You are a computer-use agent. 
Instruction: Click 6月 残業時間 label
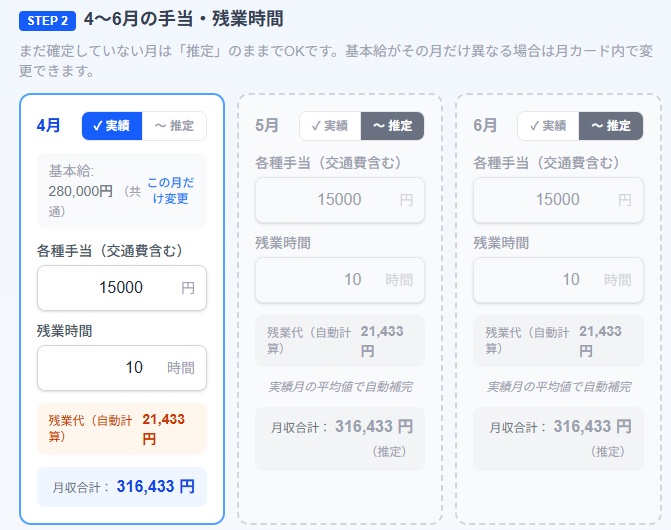pyautogui.click(x=501, y=243)
